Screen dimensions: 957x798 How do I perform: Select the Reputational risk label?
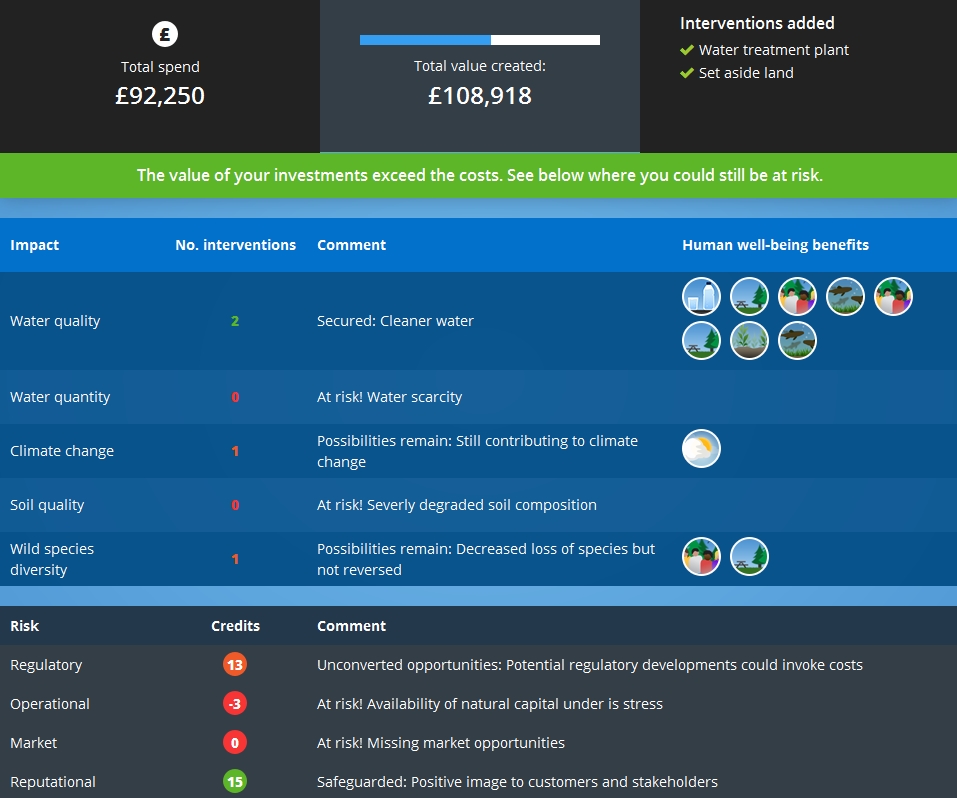tap(52, 782)
